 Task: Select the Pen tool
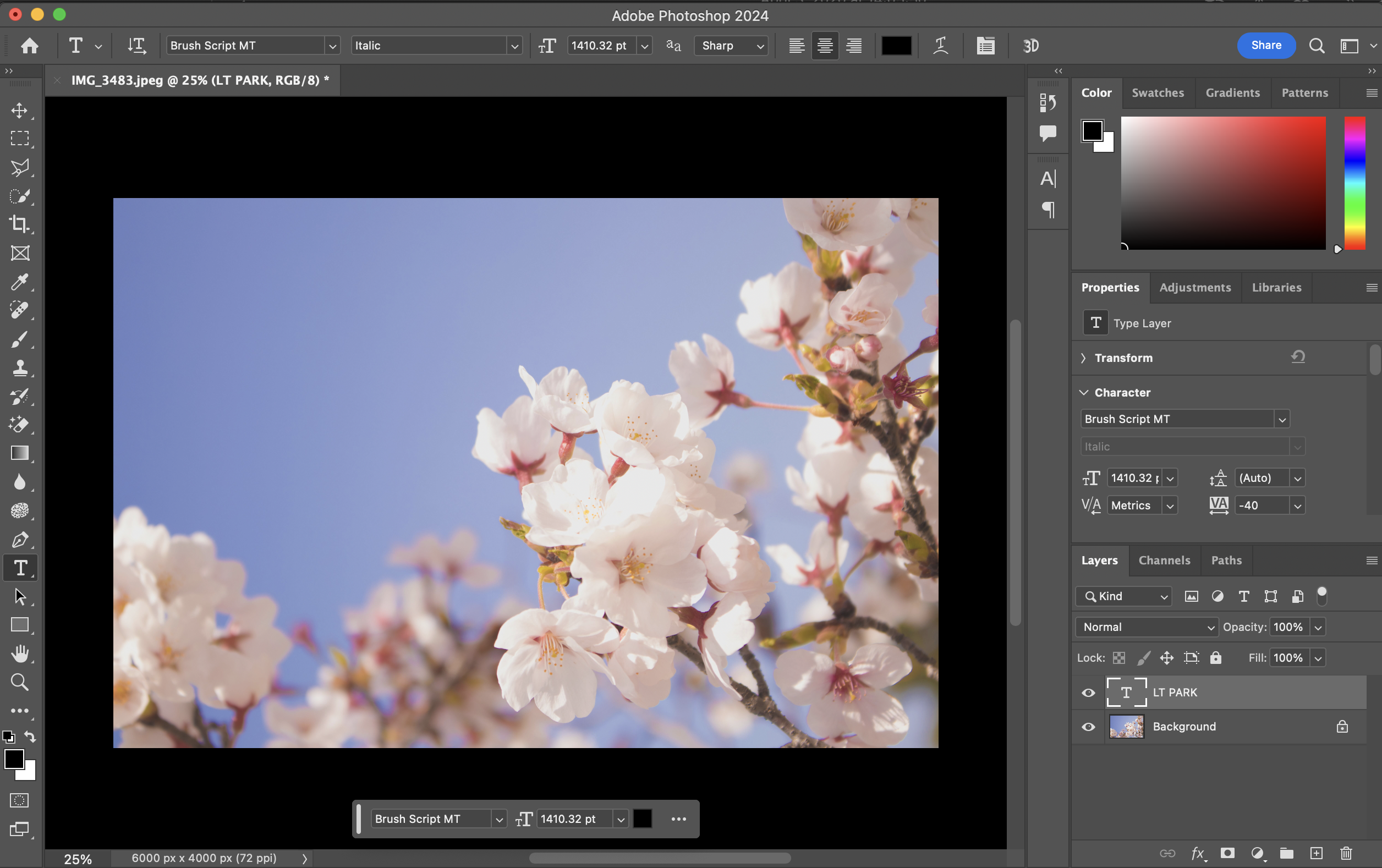click(x=20, y=539)
